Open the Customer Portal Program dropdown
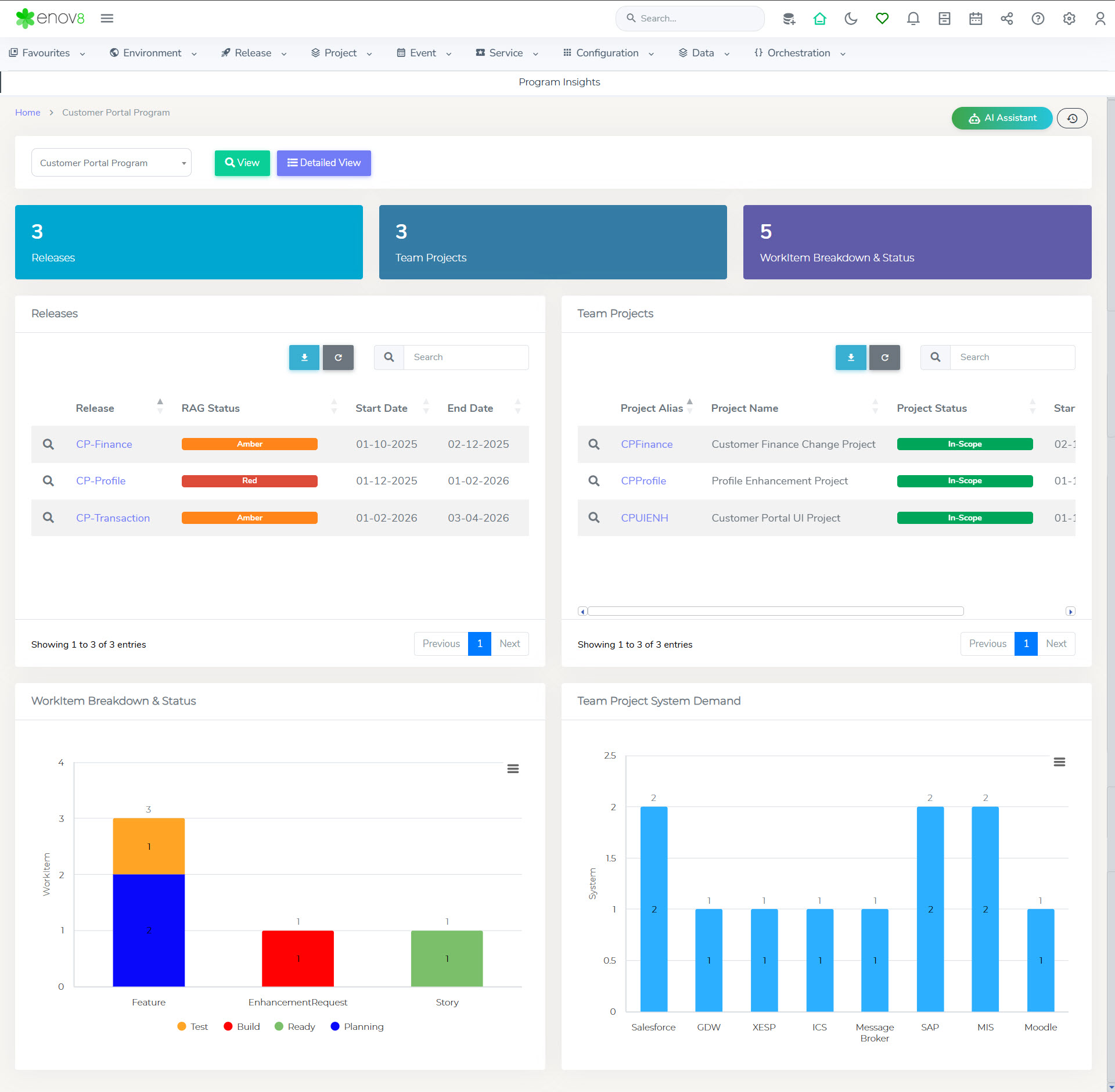1115x1092 pixels. click(x=111, y=163)
